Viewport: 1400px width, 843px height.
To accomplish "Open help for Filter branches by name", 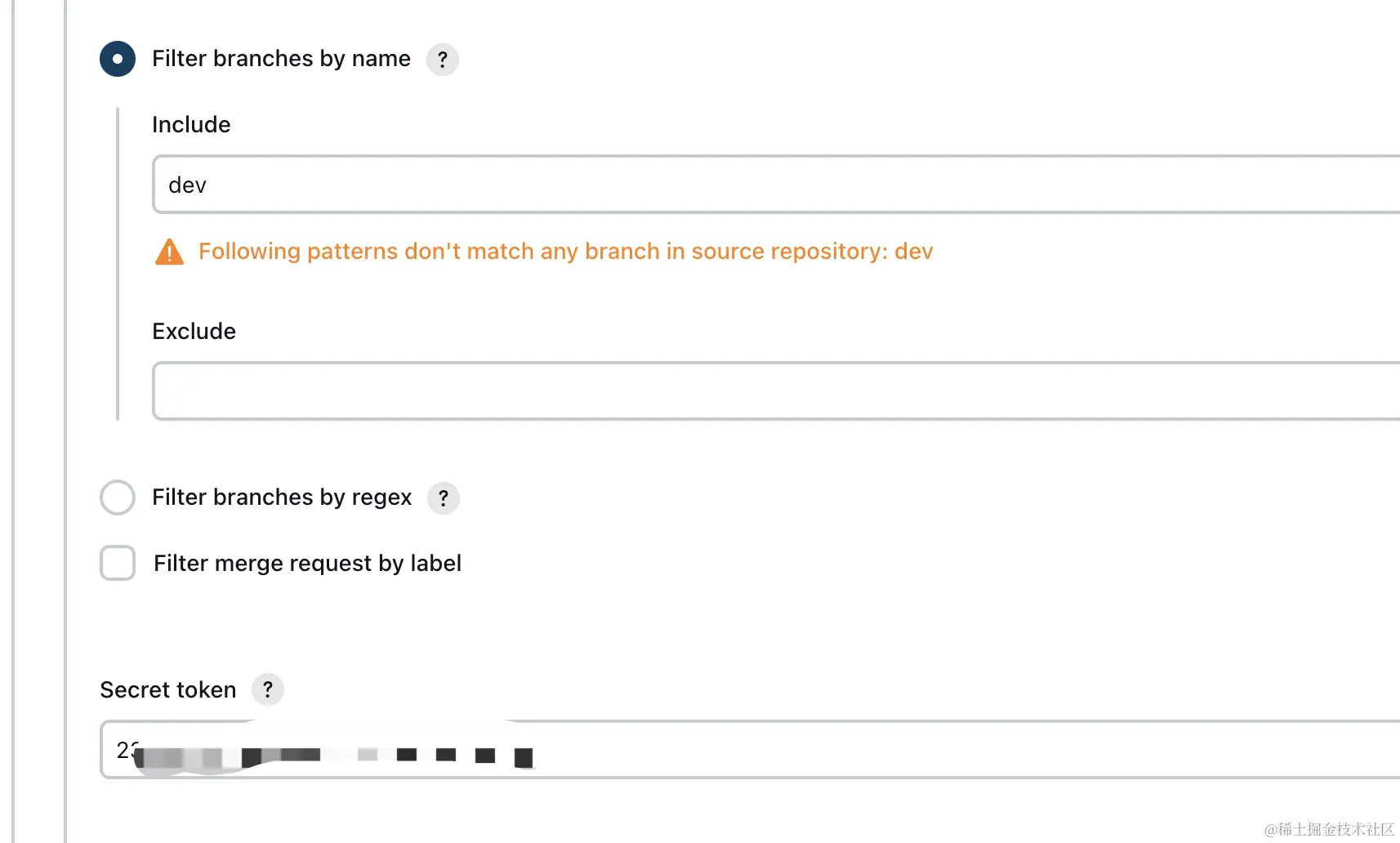I will point(443,60).
